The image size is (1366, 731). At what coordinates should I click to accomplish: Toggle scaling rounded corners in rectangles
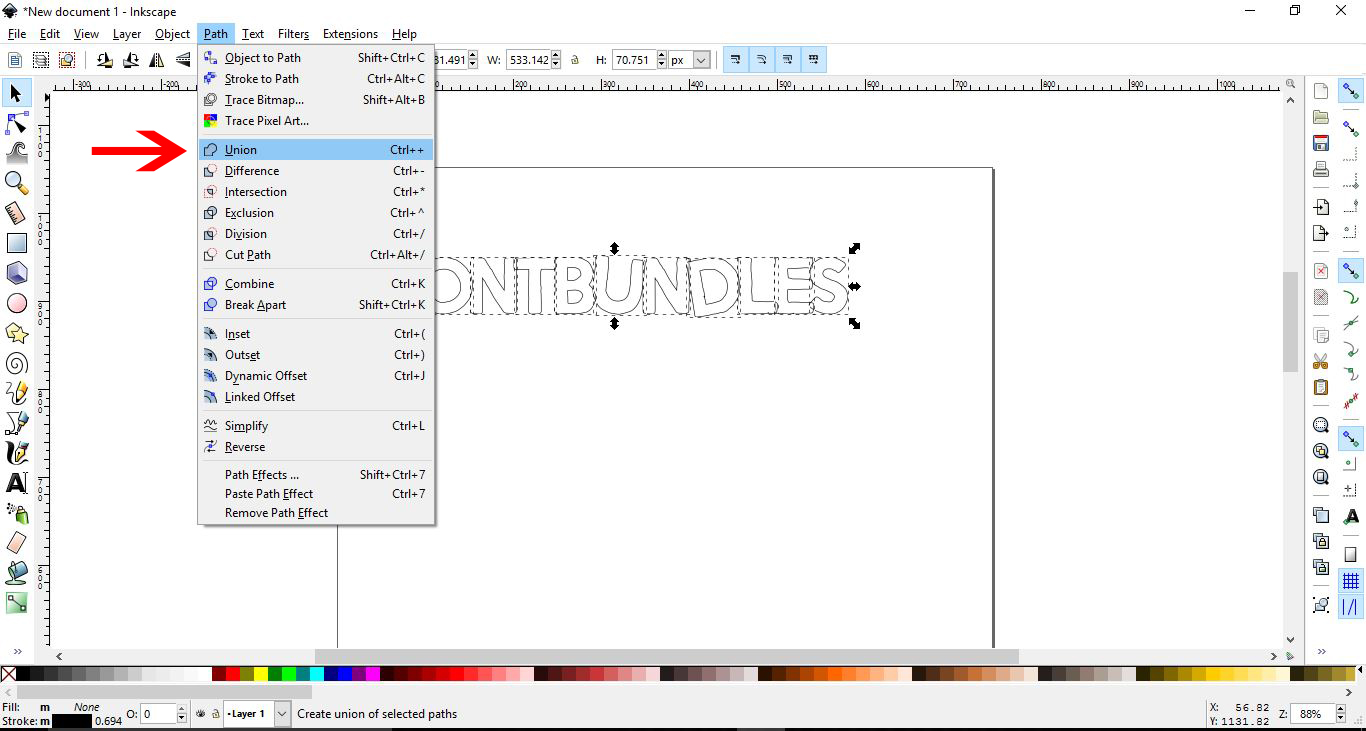(762, 60)
